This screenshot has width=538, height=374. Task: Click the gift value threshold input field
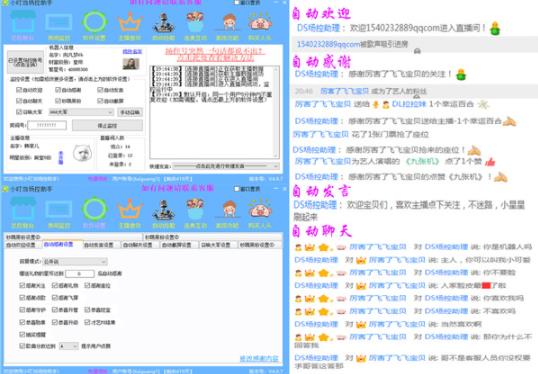[x=80, y=273]
